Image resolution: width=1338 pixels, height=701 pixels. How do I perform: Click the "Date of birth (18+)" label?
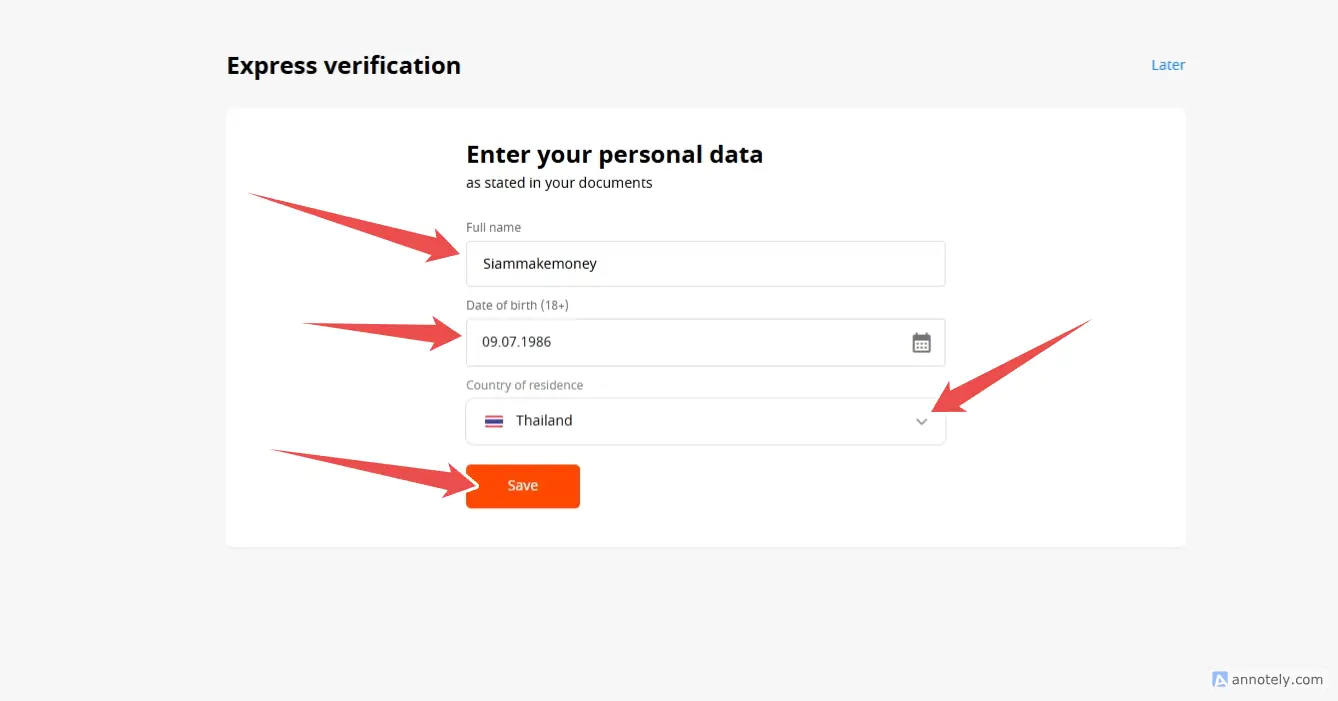point(517,305)
